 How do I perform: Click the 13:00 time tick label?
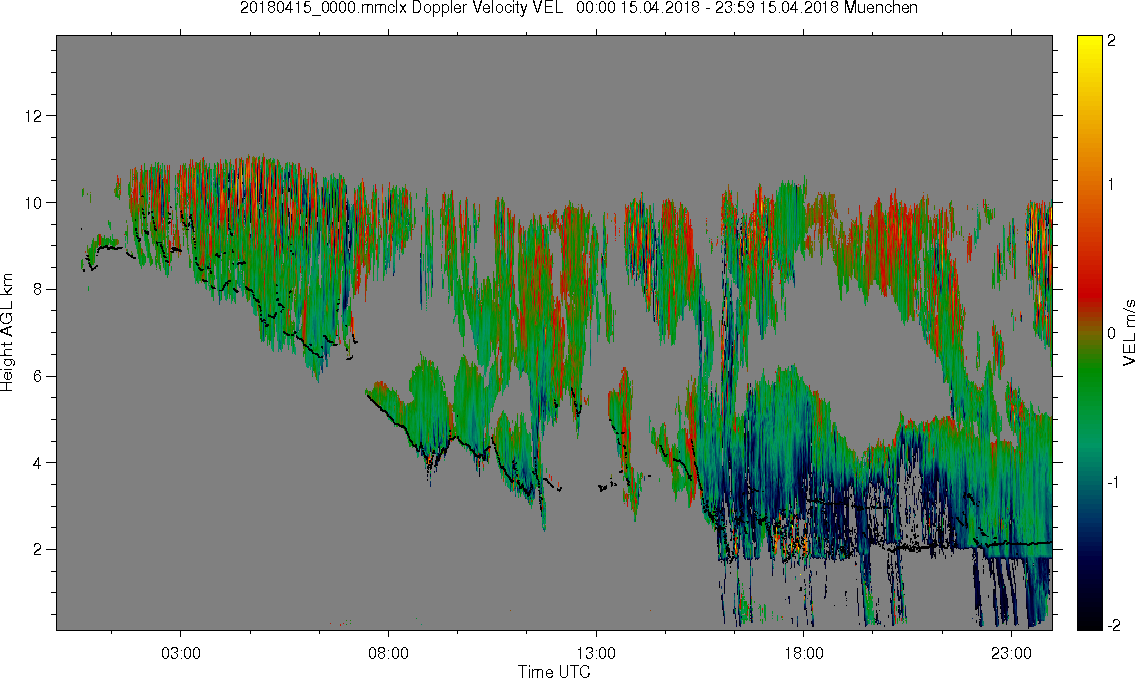[x=596, y=653]
